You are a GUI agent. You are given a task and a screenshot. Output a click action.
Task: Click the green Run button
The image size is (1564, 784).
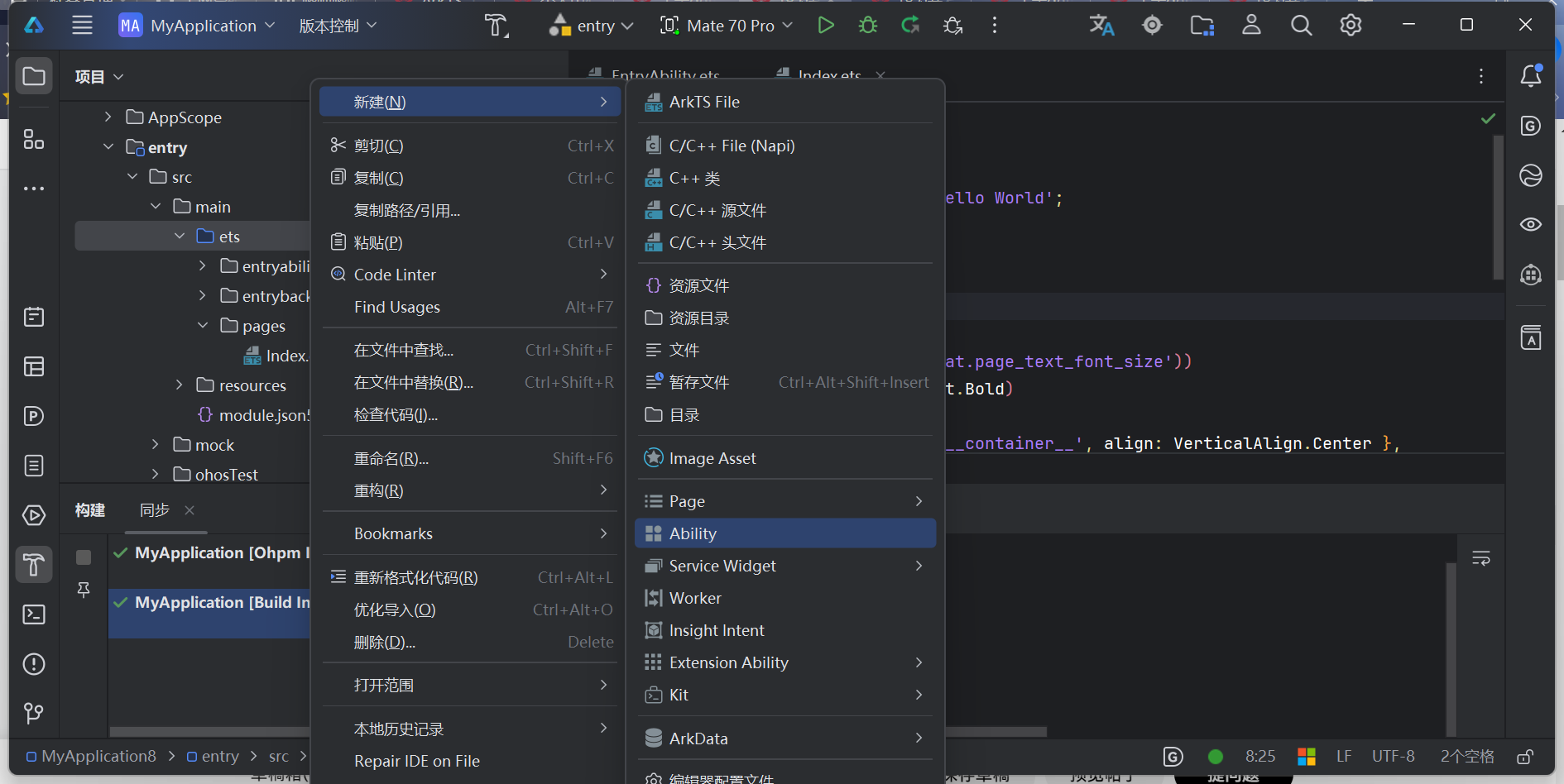(x=825, y=26)
